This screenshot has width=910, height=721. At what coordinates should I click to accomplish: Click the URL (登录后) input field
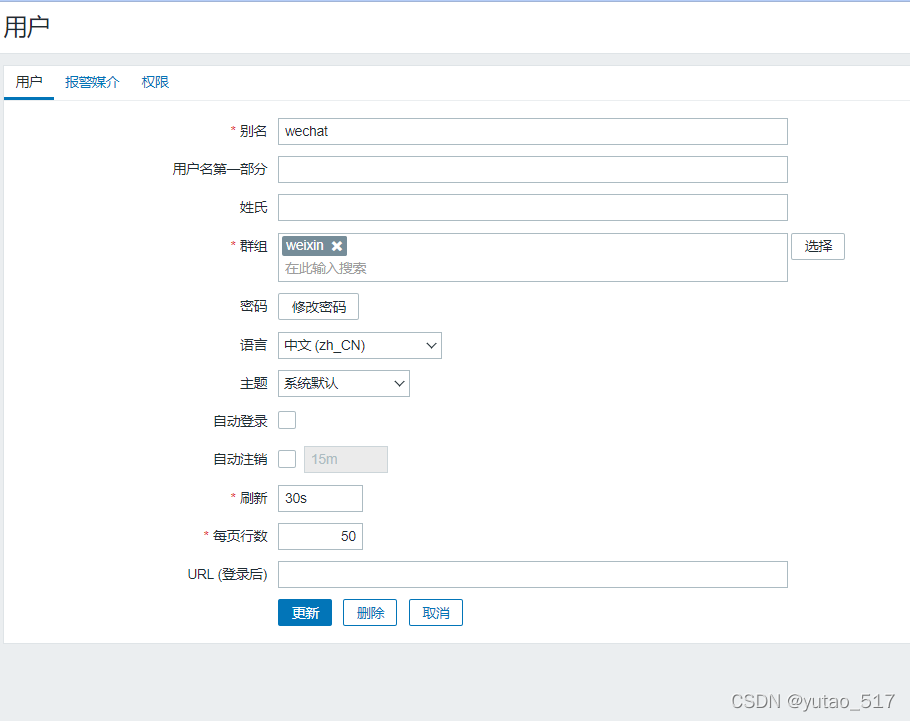point(532,574)
